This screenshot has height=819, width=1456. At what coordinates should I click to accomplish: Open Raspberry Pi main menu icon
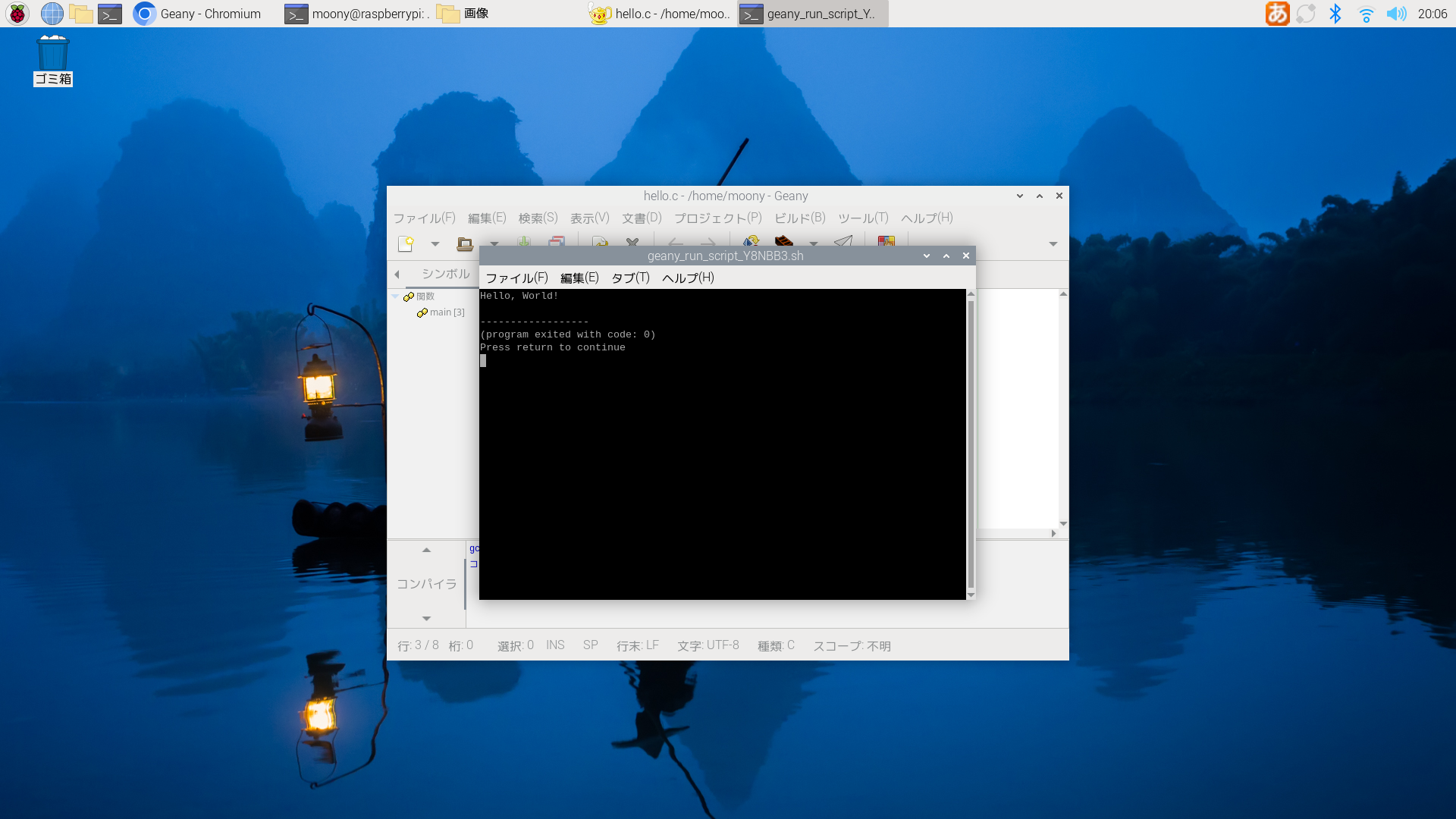click(17, 14)
